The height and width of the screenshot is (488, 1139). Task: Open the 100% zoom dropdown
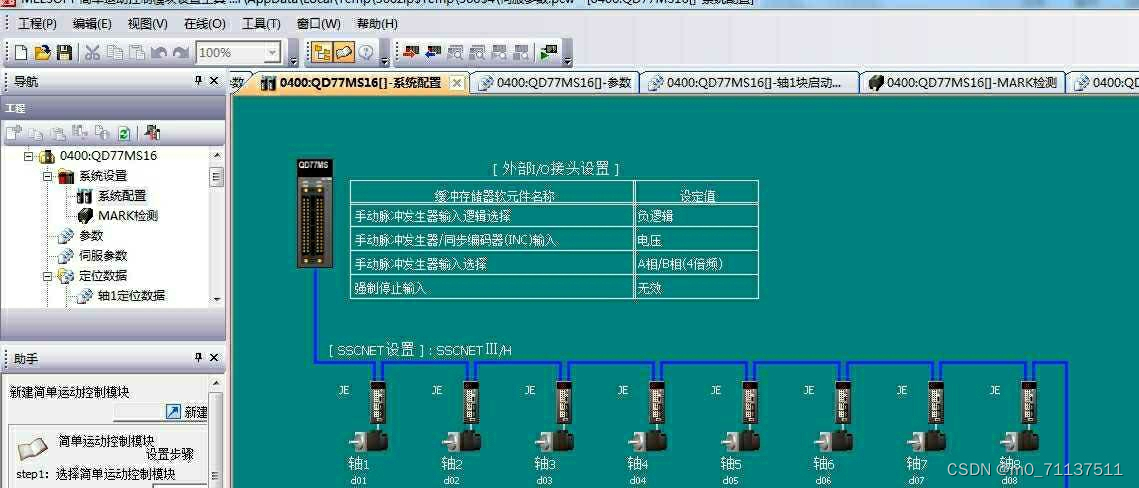tap(272, 52)
